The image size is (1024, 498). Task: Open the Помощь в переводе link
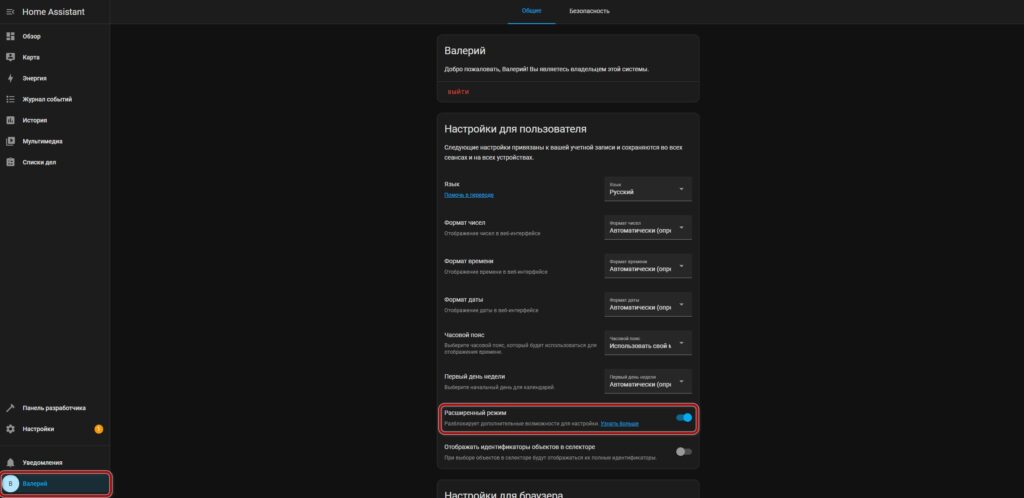coord(468,195)
